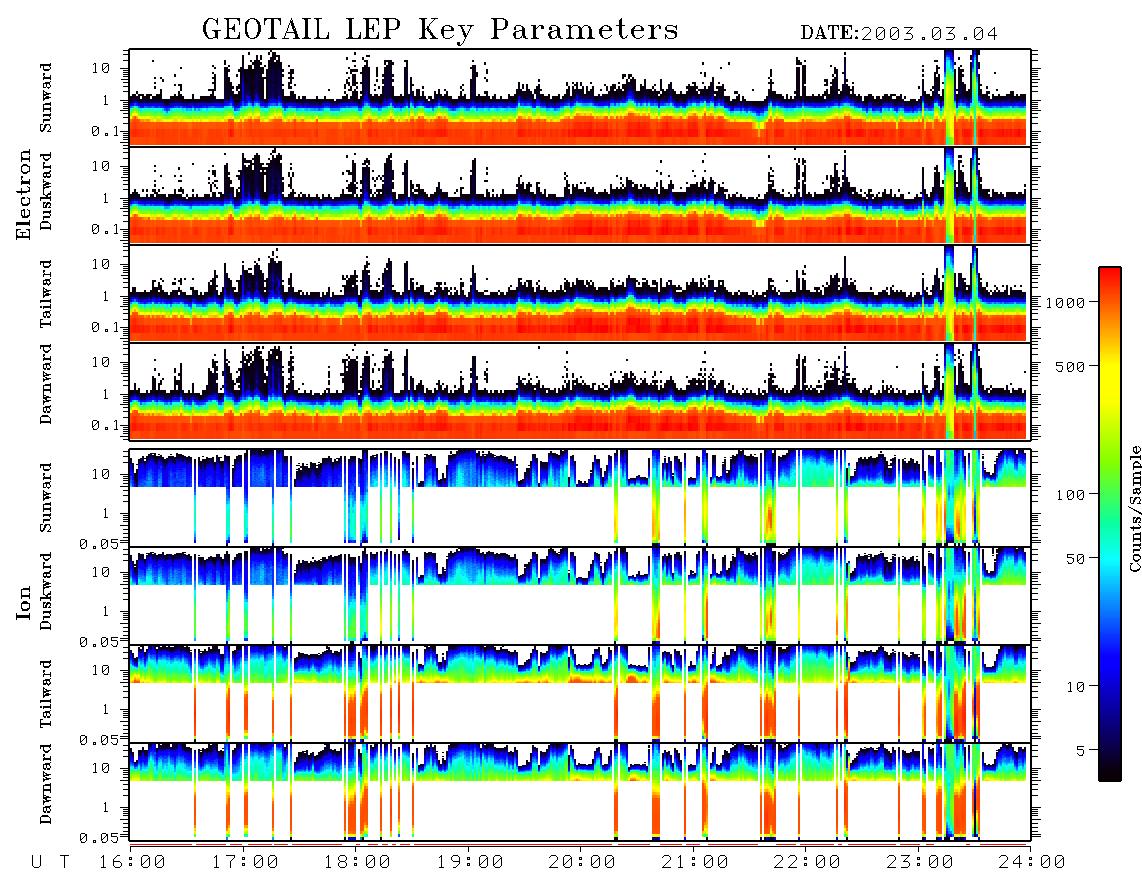Select the Ion Sunward panel label
1142x880 pixels.
coord(46,498)
